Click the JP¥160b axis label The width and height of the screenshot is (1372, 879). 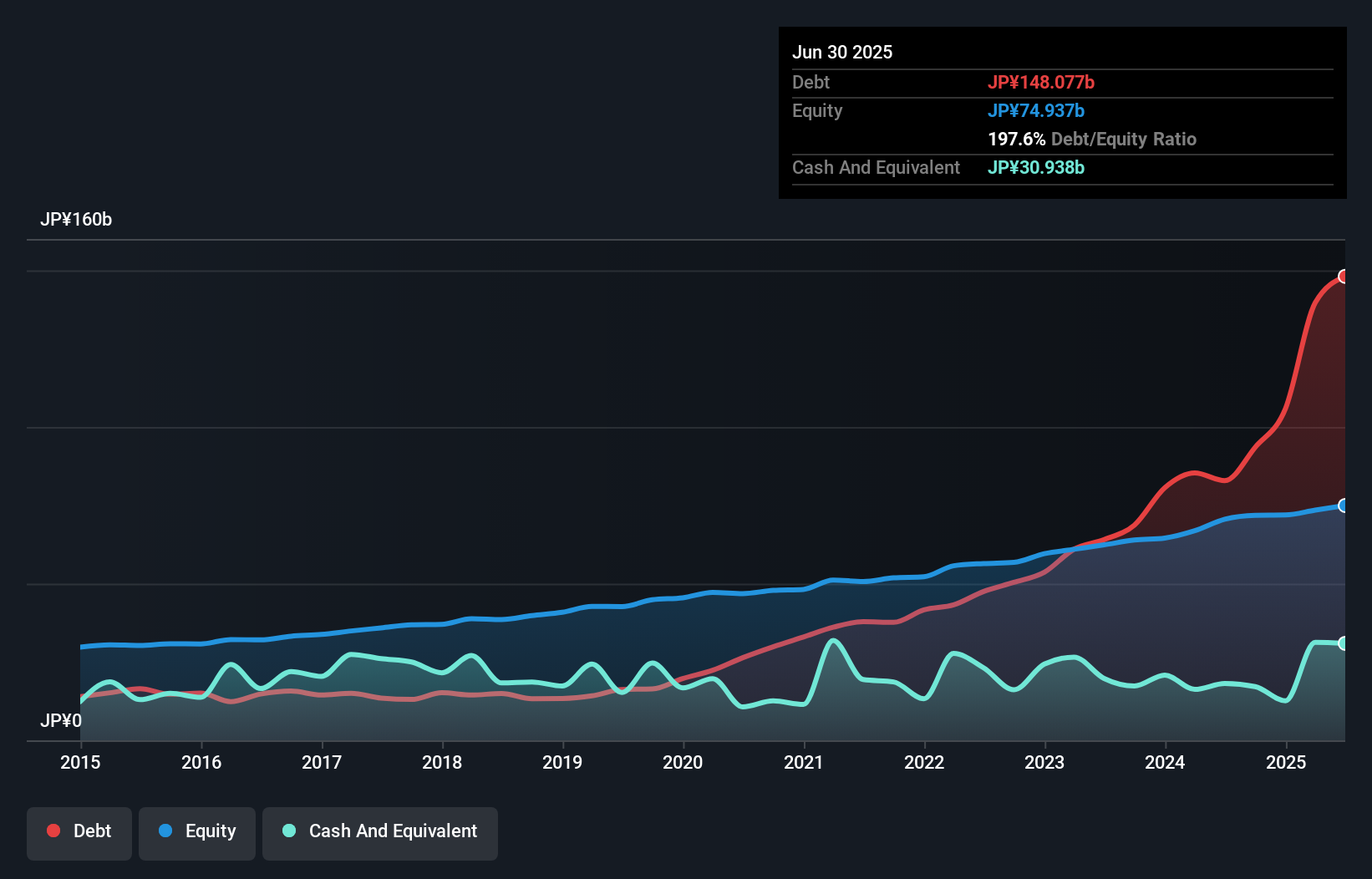click(77, 220)
